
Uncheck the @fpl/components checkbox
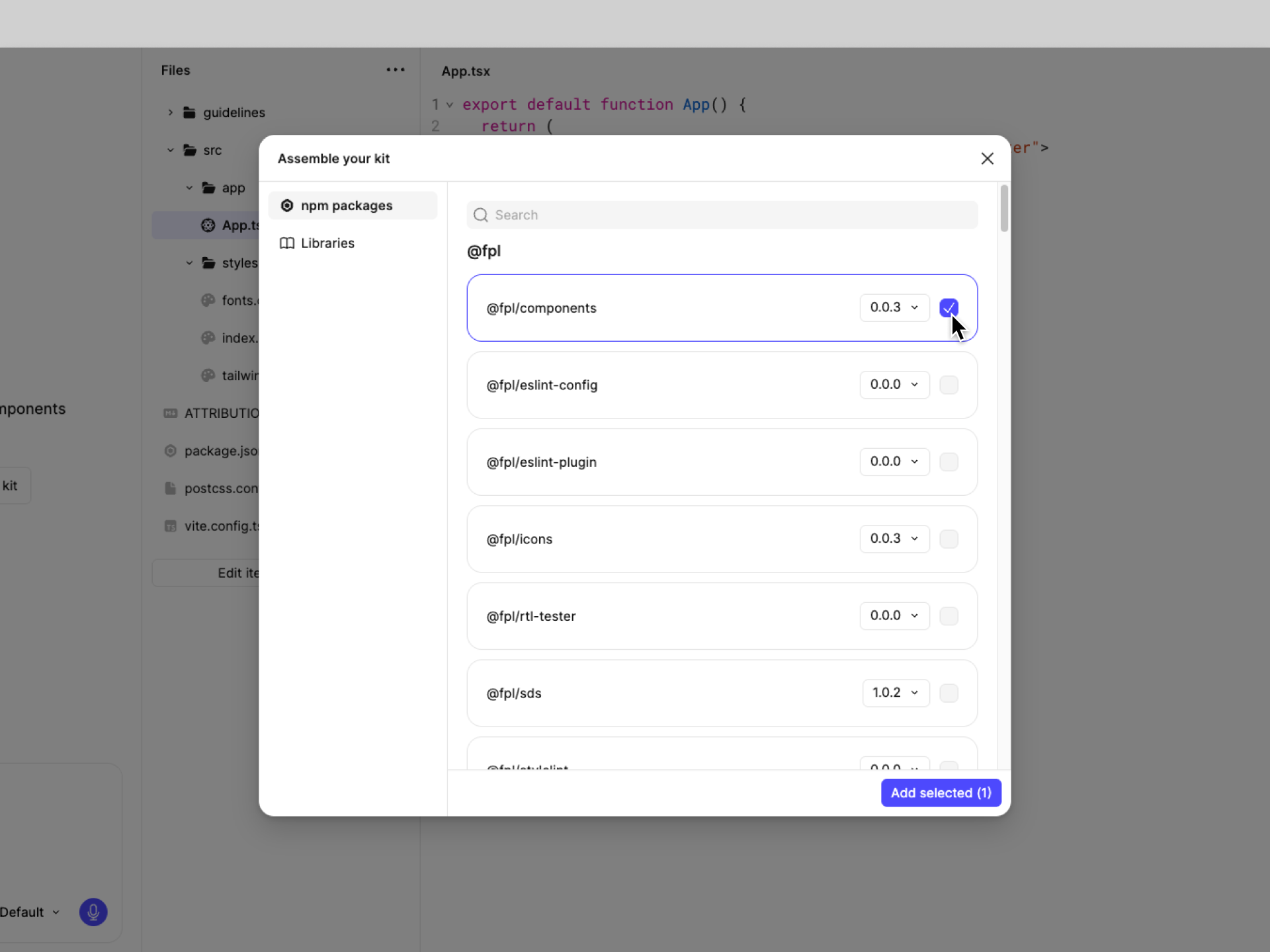coord(949,307)
